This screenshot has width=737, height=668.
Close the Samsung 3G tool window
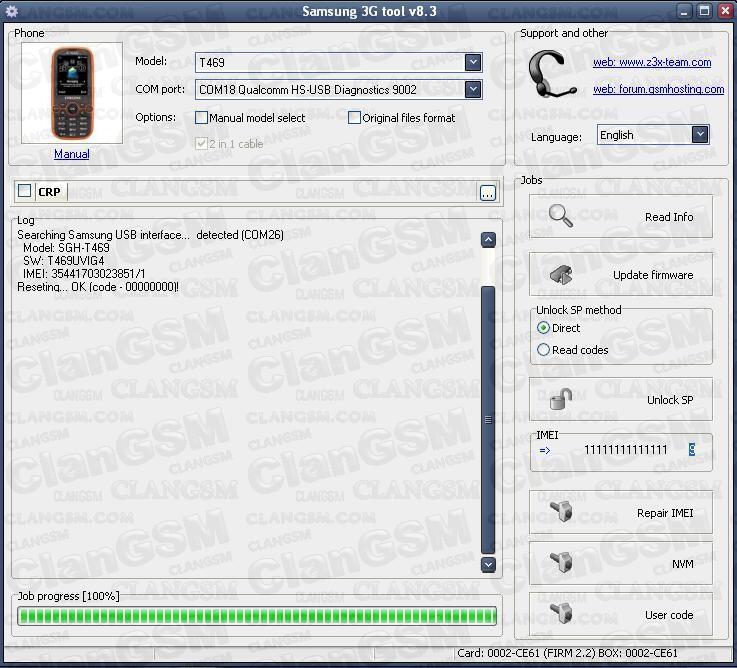(725, 11)
